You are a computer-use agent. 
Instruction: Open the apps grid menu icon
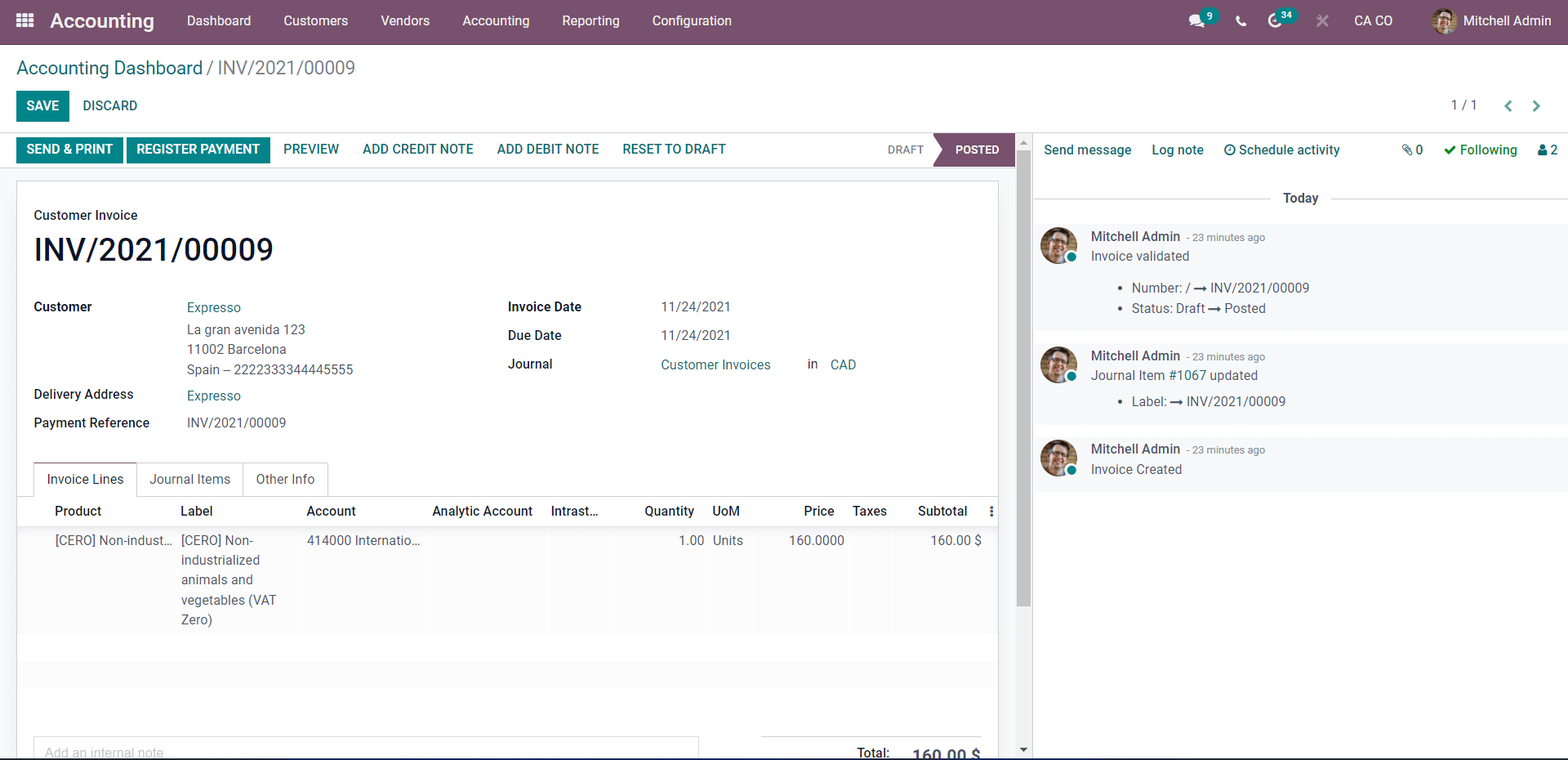click(25, 20)
